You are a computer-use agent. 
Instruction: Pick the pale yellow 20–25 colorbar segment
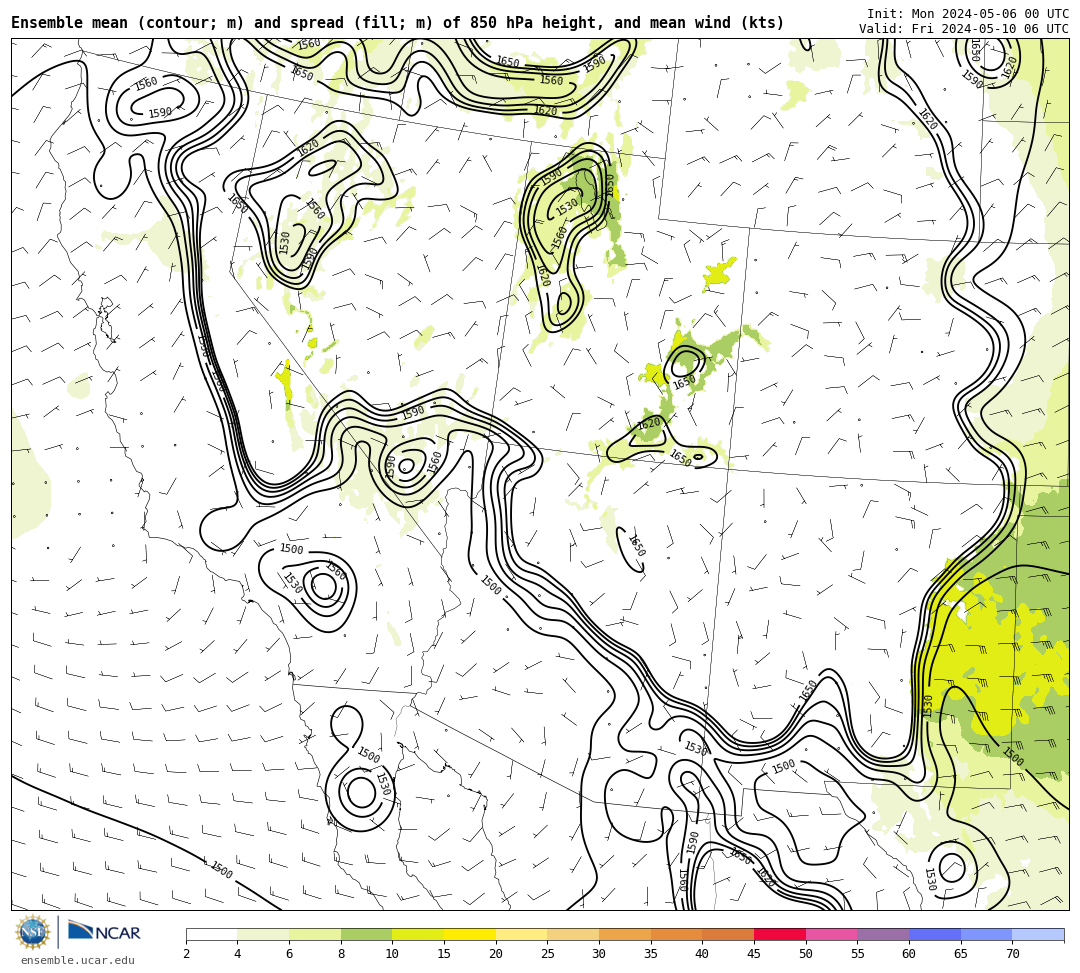pyautogui.click(x=521, y=934)
